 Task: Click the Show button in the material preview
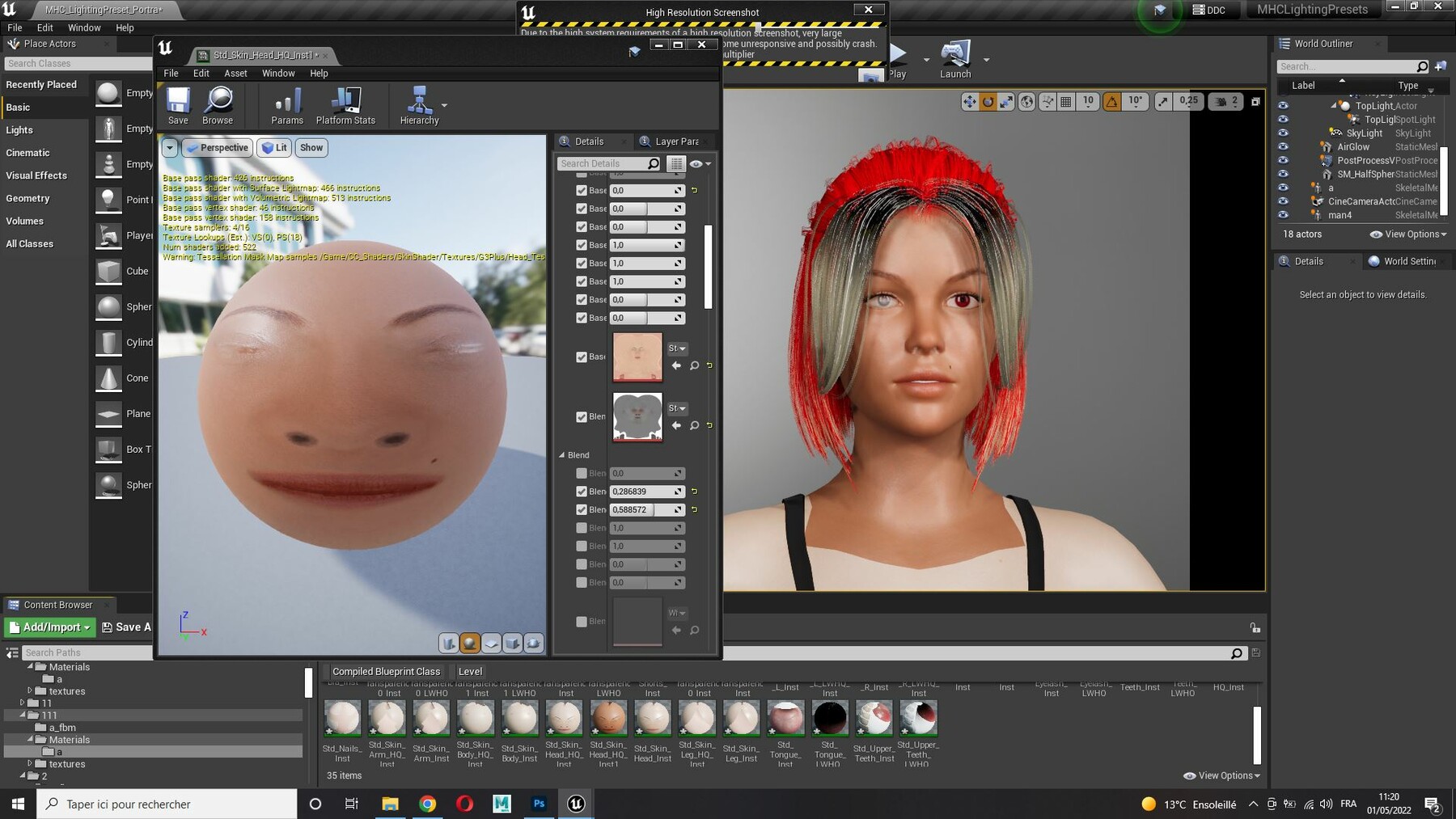point(311,148)
